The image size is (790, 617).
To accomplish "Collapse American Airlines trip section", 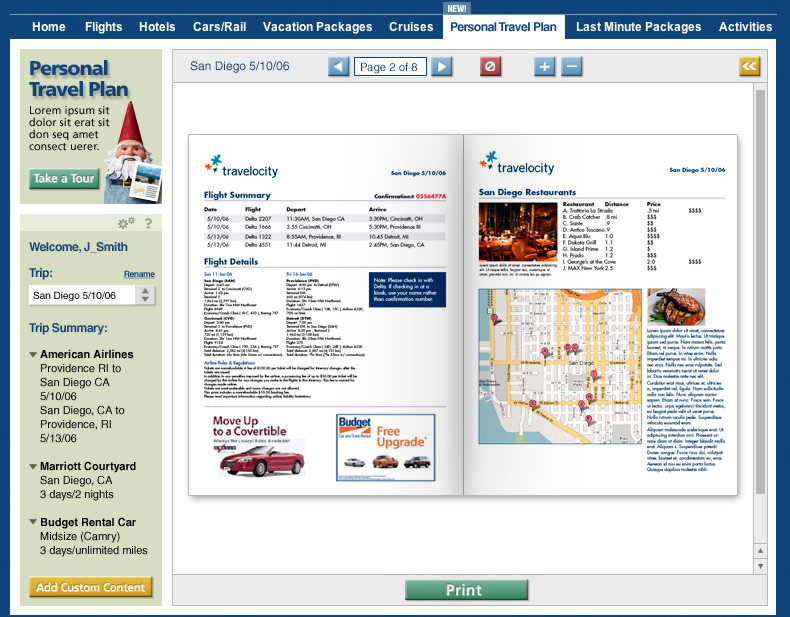I will [x=33, y=355].
